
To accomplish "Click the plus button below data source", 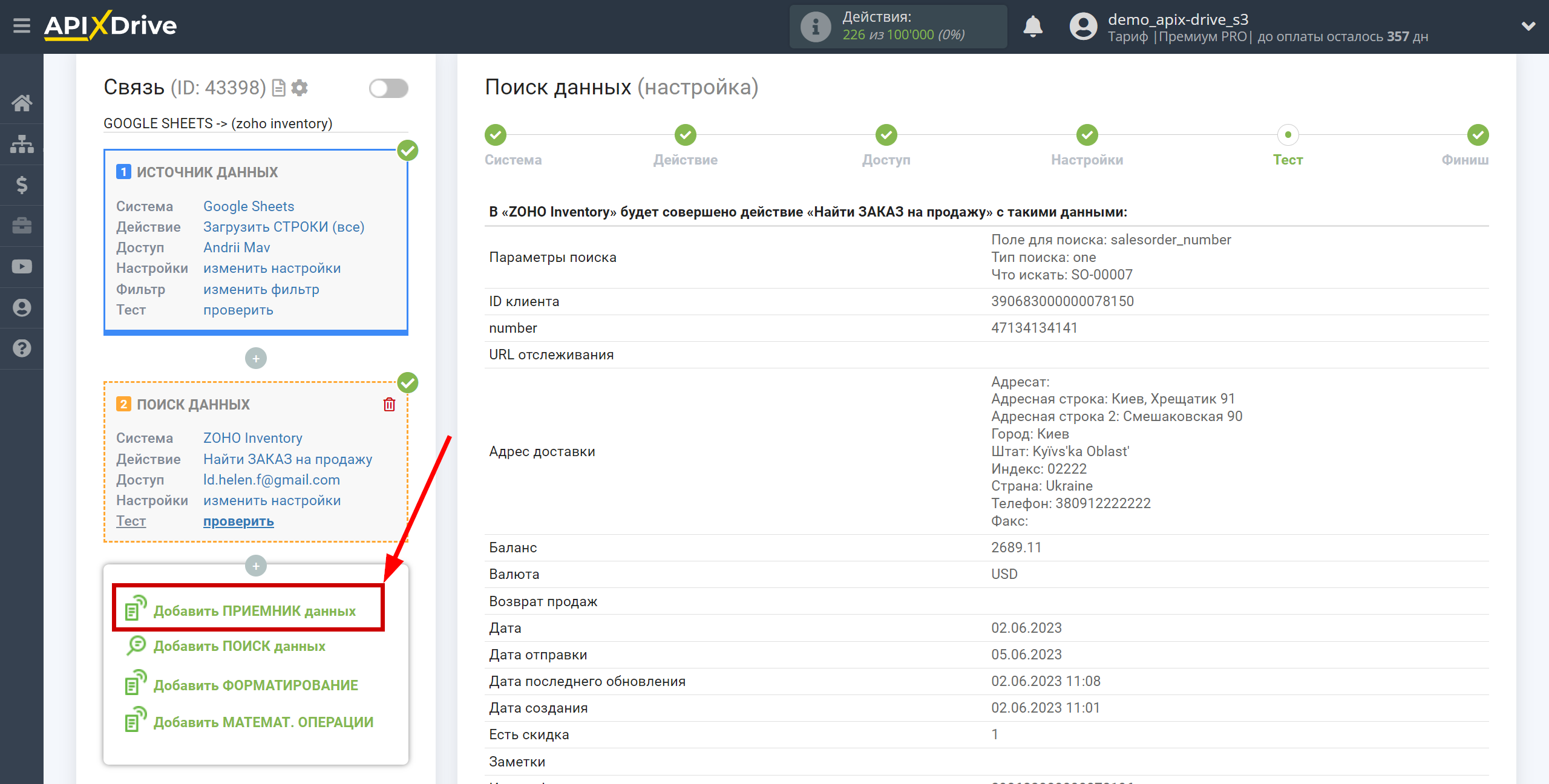I will click(256, 358).
